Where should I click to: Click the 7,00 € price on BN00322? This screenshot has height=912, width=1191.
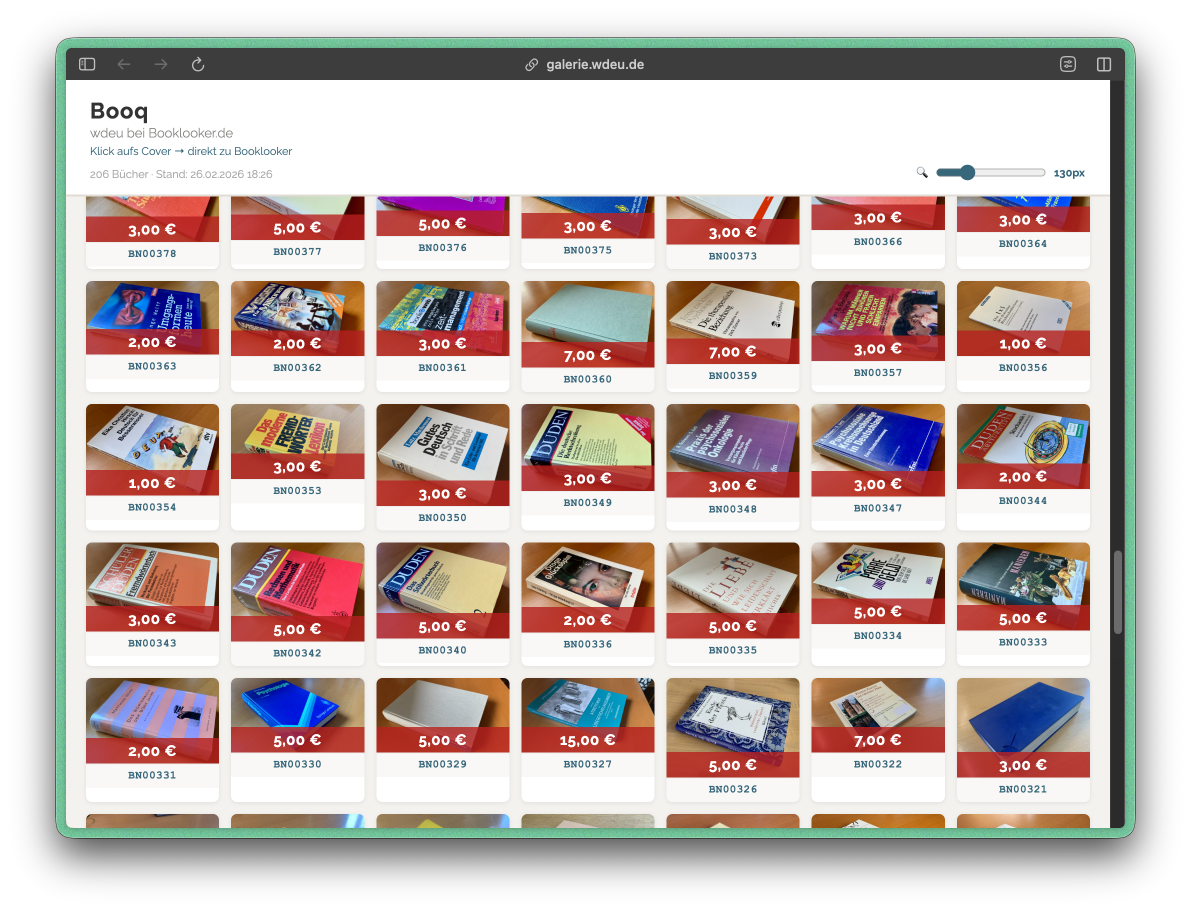[x=877, y=740]
